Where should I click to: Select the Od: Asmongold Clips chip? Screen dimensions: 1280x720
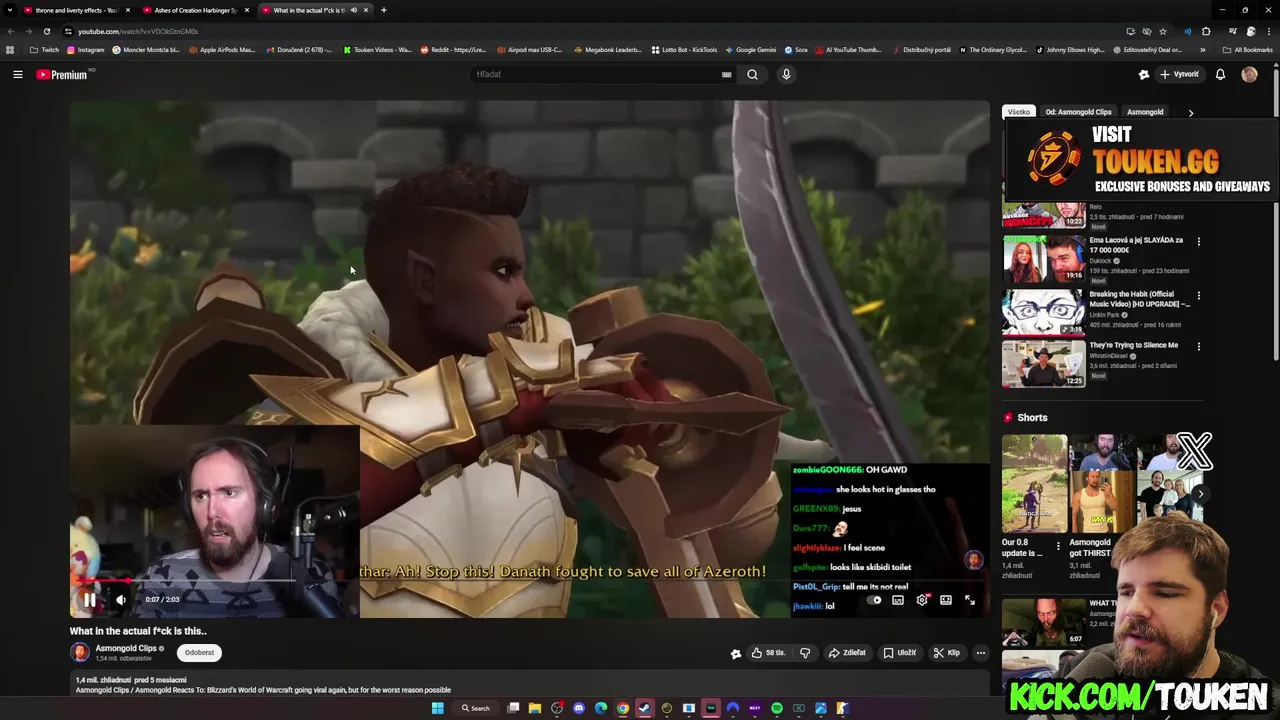1078,112
